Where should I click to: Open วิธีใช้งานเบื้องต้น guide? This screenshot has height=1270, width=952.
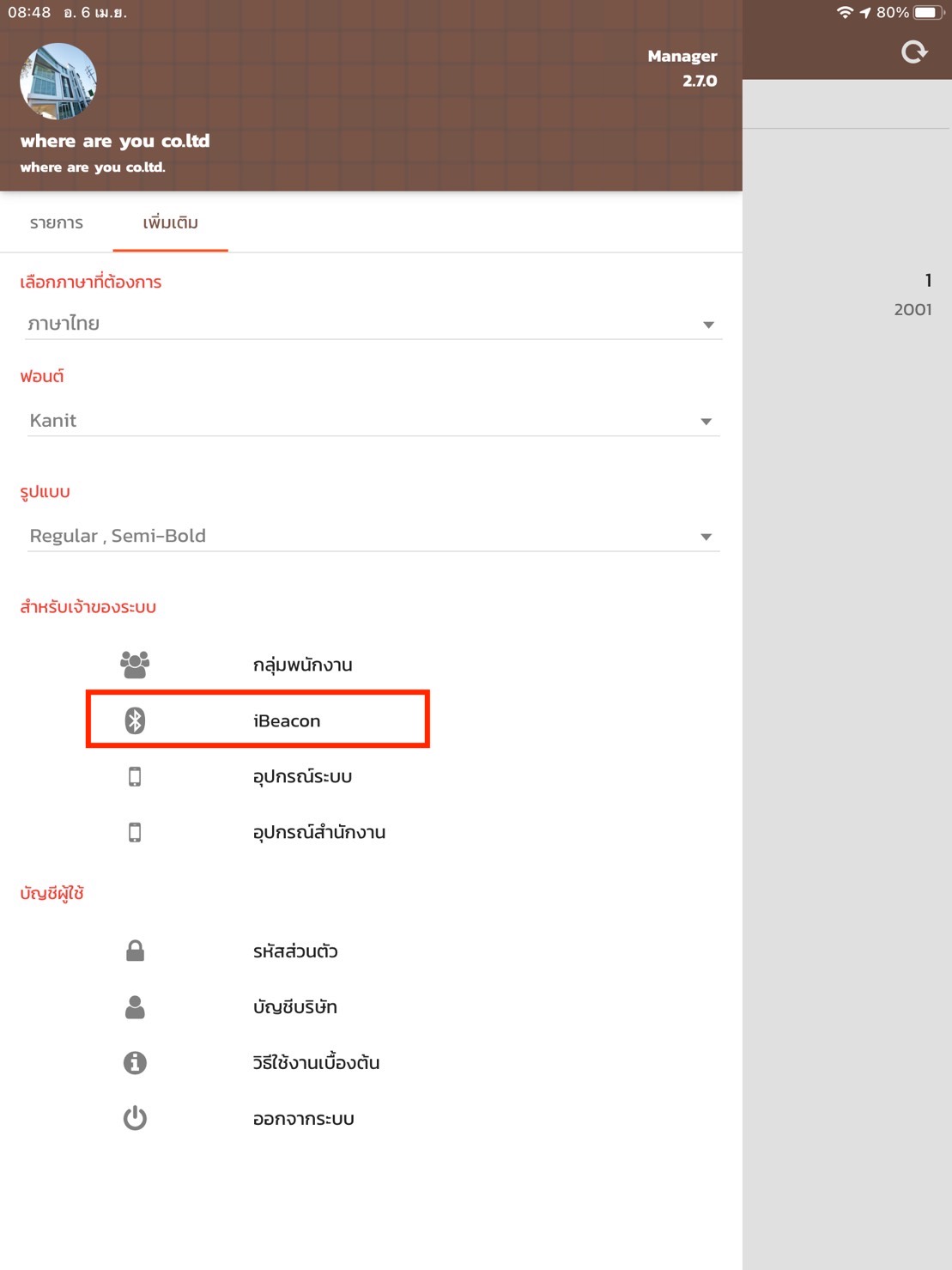(316, 1062)
